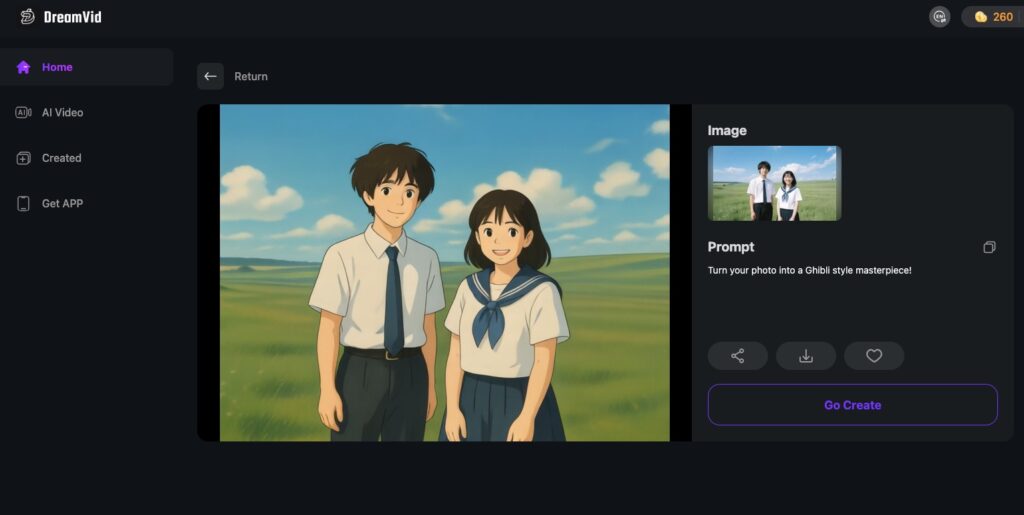Click the Go Create button
1024x515 pixels.
coord(853,405)
